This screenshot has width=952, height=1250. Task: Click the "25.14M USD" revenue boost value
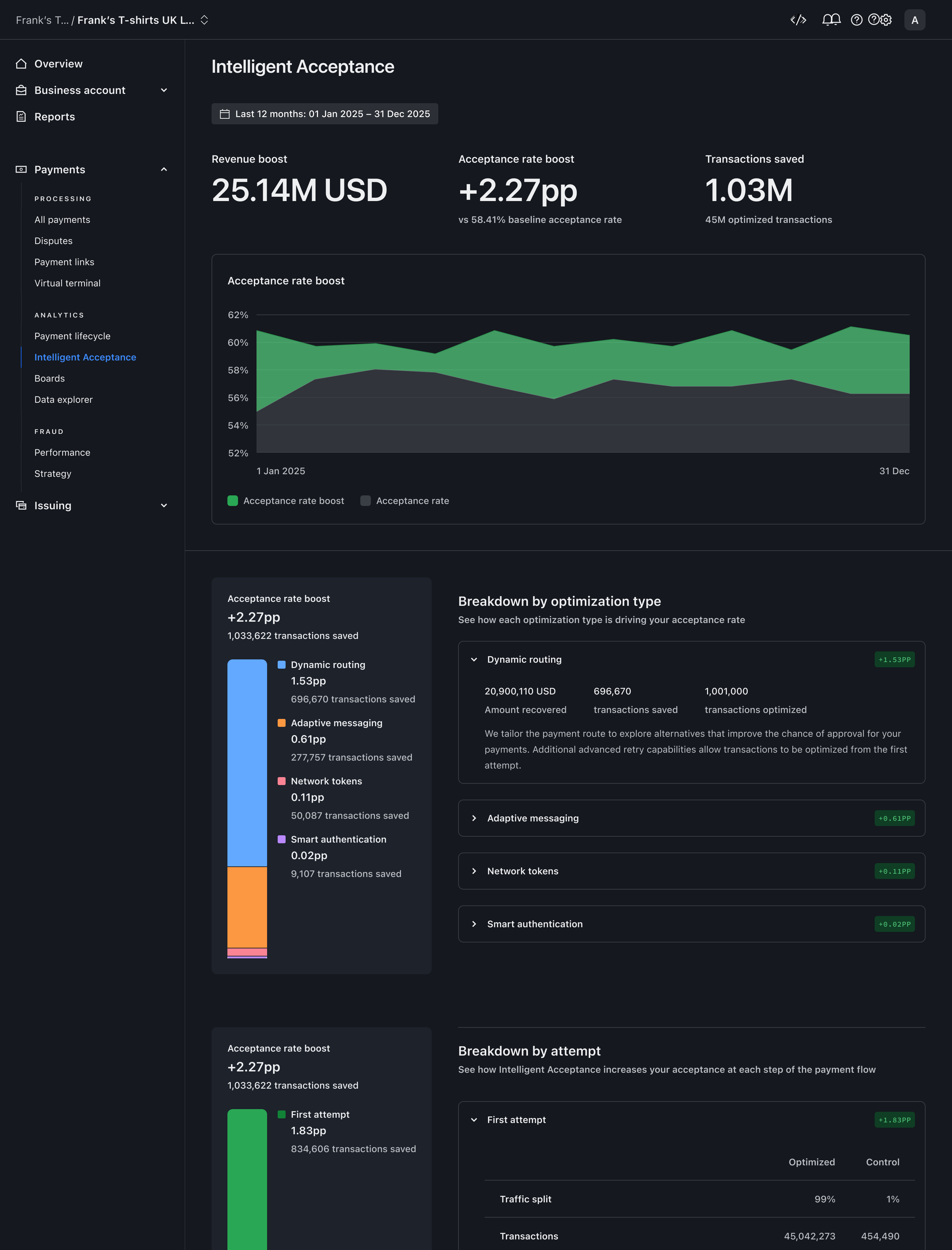(x=299, y=190)
